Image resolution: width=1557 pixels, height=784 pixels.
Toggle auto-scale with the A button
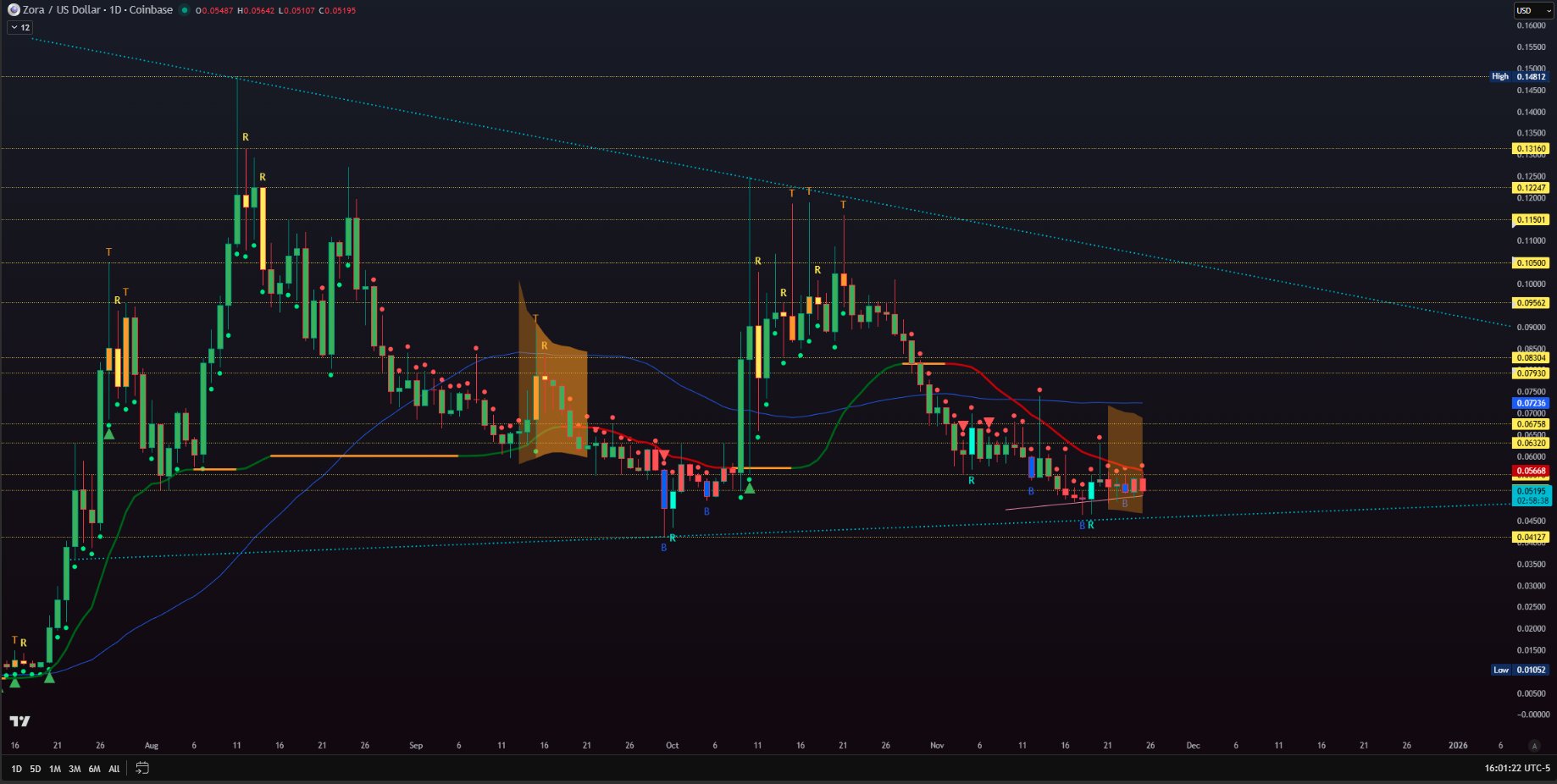[x=1534, y=746]
